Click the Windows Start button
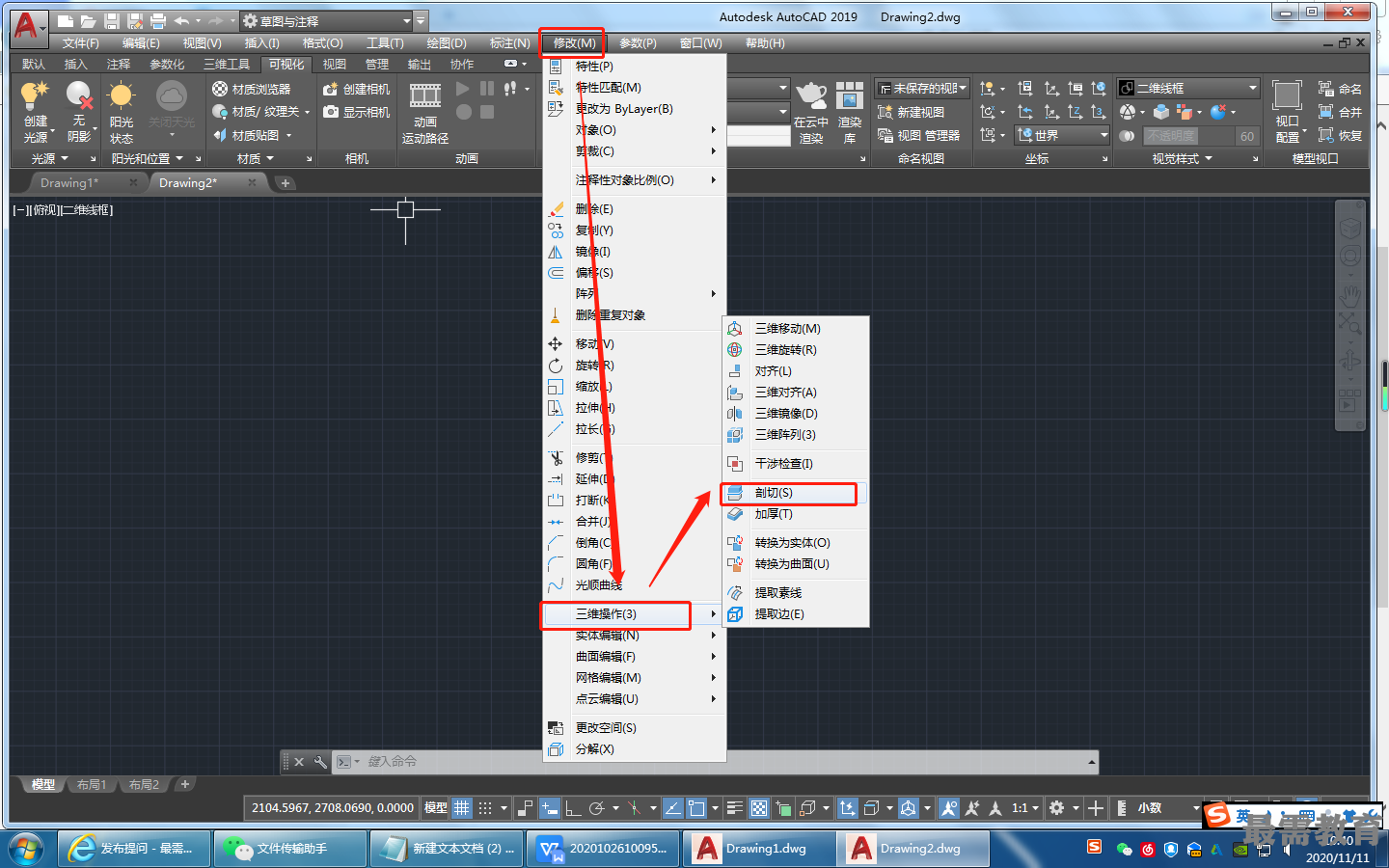This screenshot has height=868, width=1389. [26, 849]
